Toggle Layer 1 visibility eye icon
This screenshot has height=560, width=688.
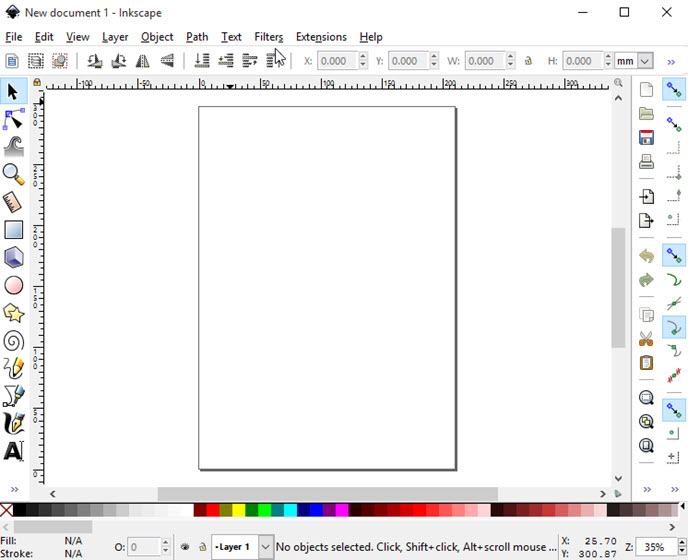pos(185,547)
